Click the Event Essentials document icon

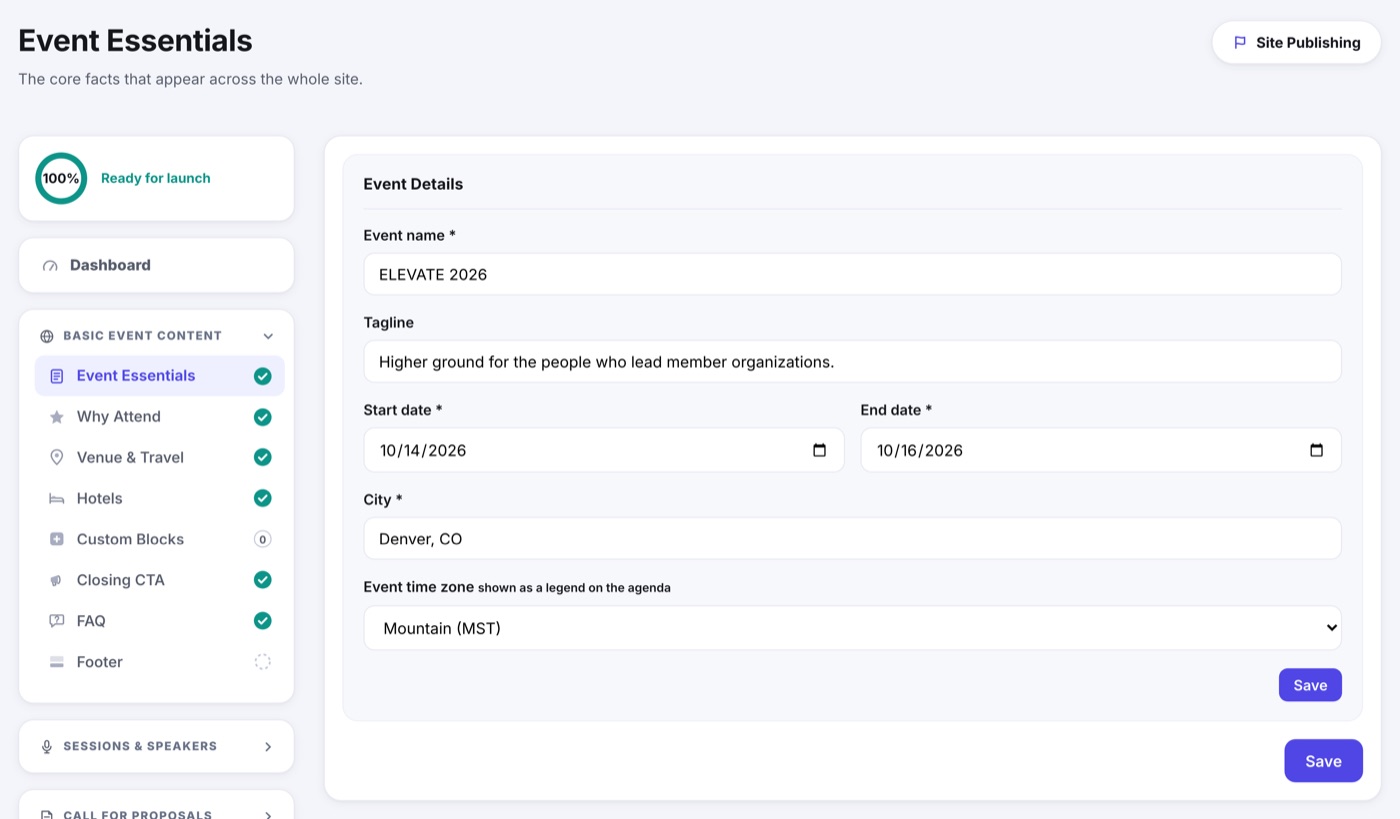click(57, 376)
